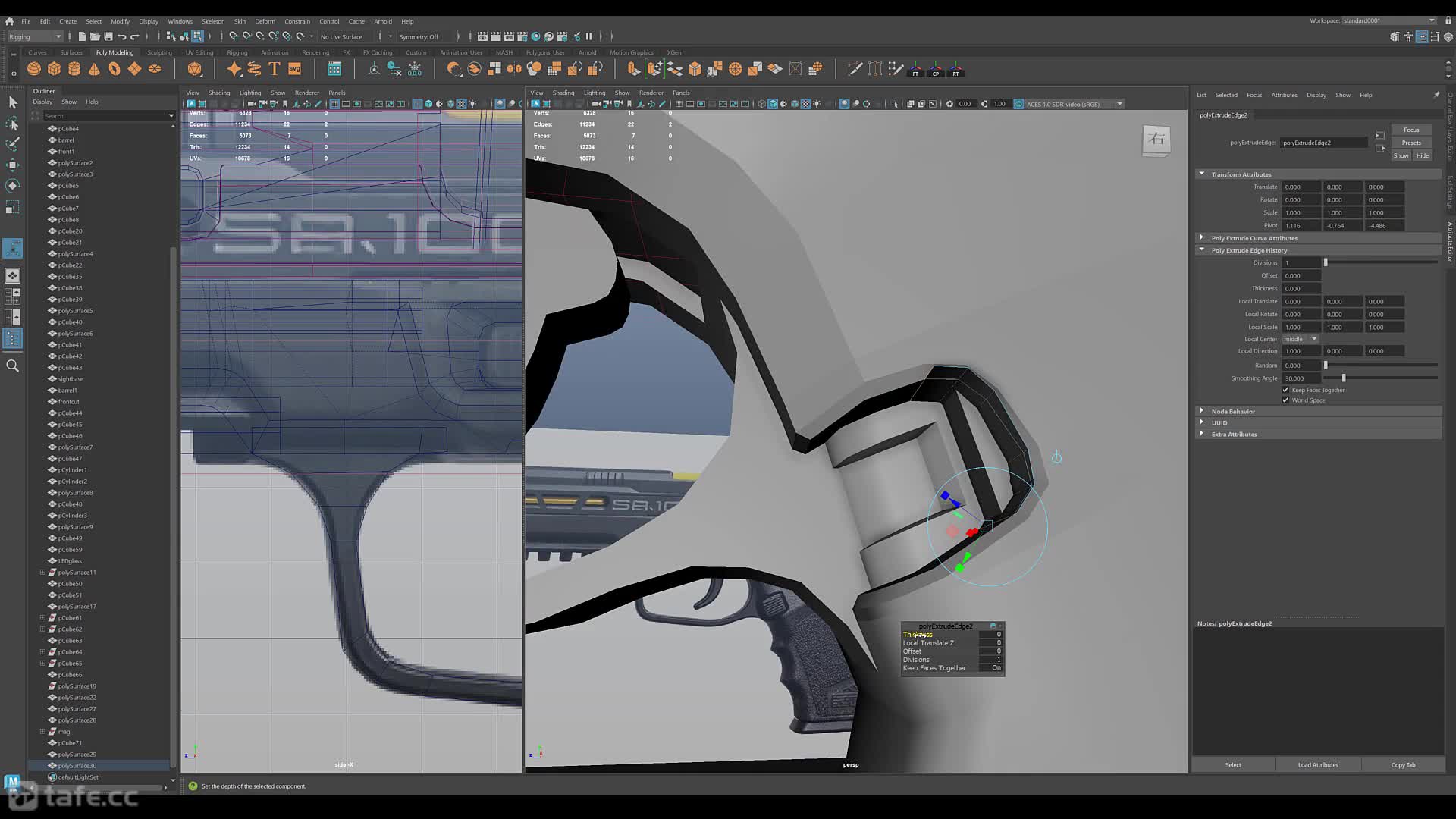Viewport: 1456px width, 819px height.
Task: Open the Rigging menu set dropdown
Action: point(35,36)
